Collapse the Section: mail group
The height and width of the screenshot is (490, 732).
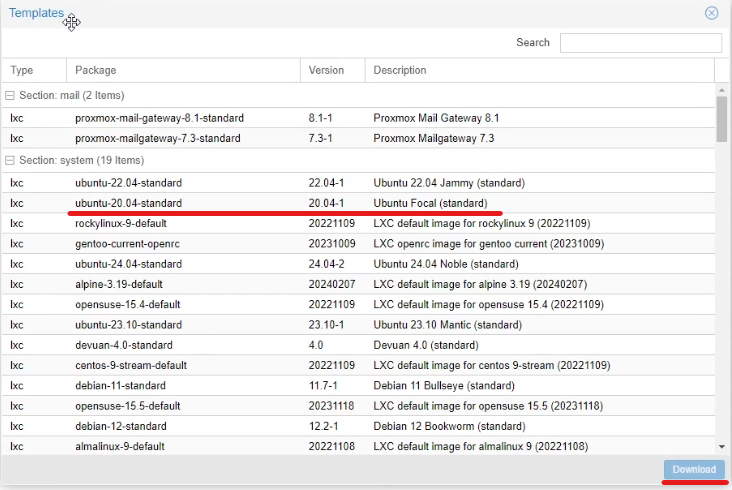click(9, 96)
